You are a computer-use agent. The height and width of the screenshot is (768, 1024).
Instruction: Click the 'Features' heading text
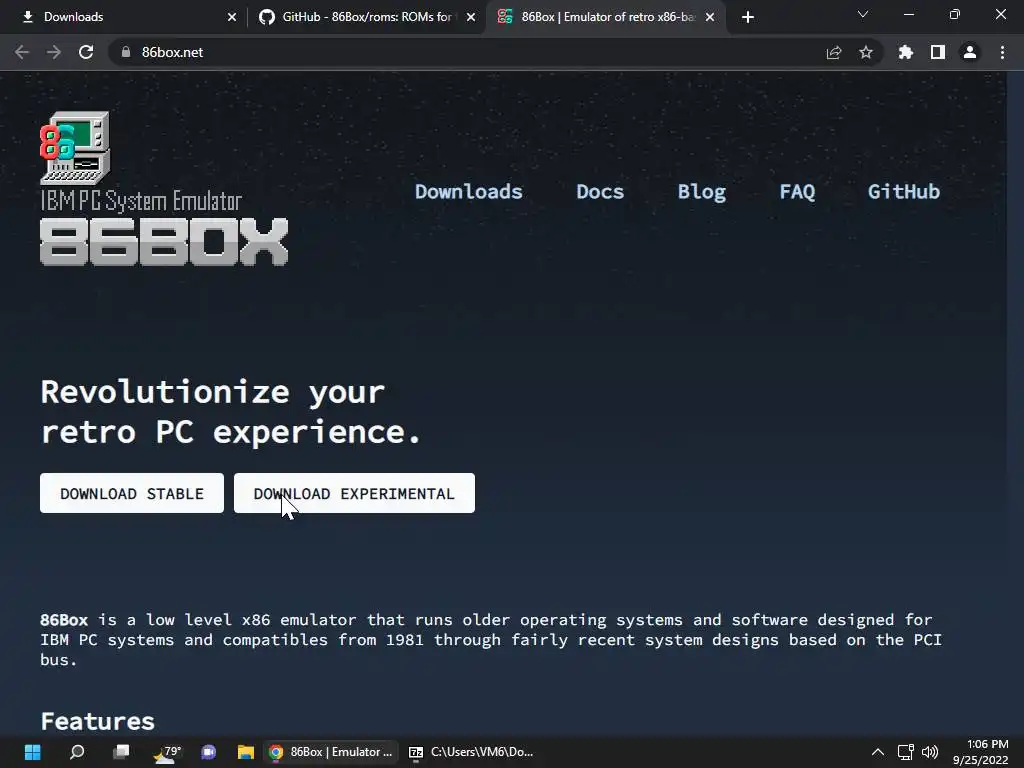pos(97,722)
